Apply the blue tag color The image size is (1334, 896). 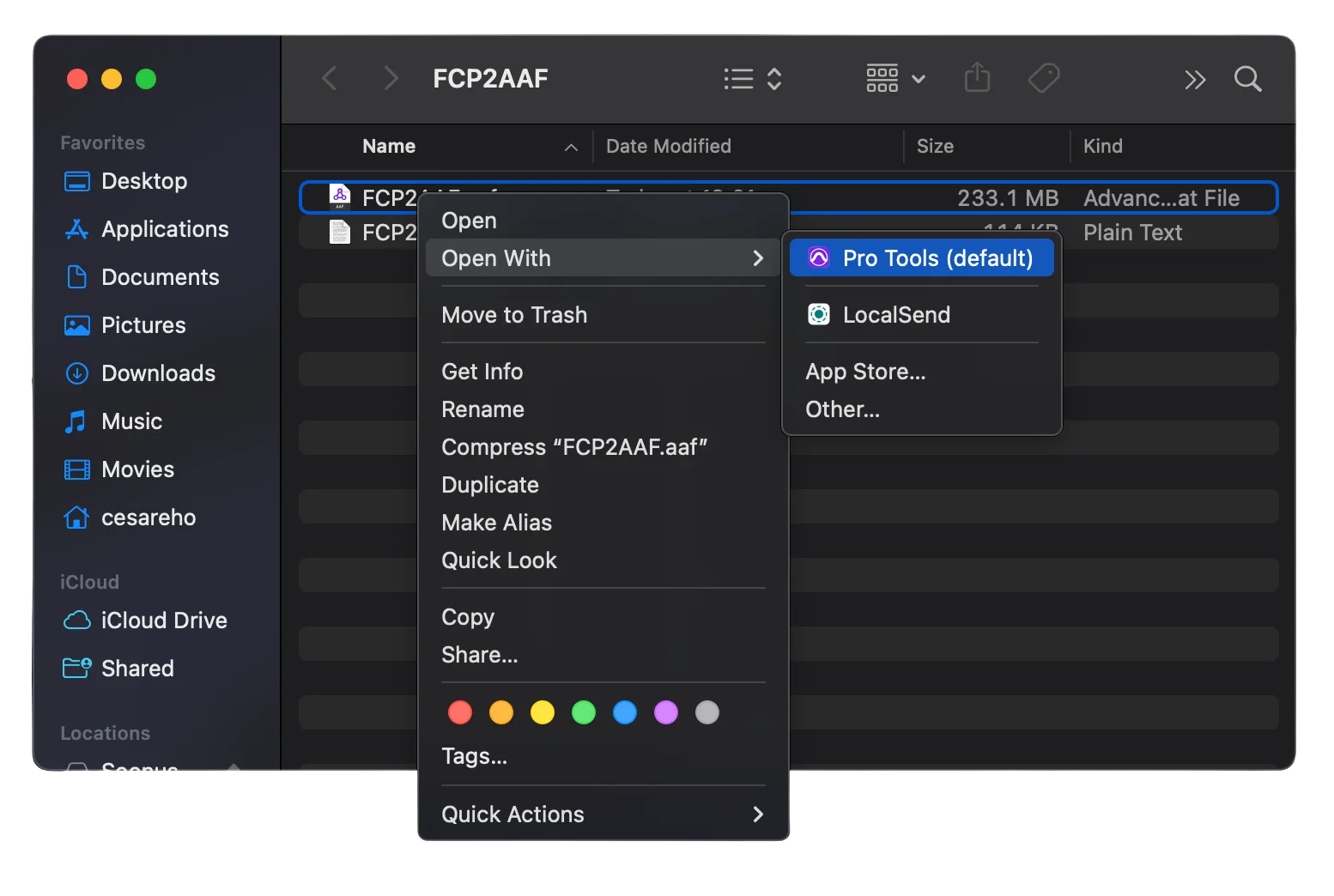coord(625,712)
